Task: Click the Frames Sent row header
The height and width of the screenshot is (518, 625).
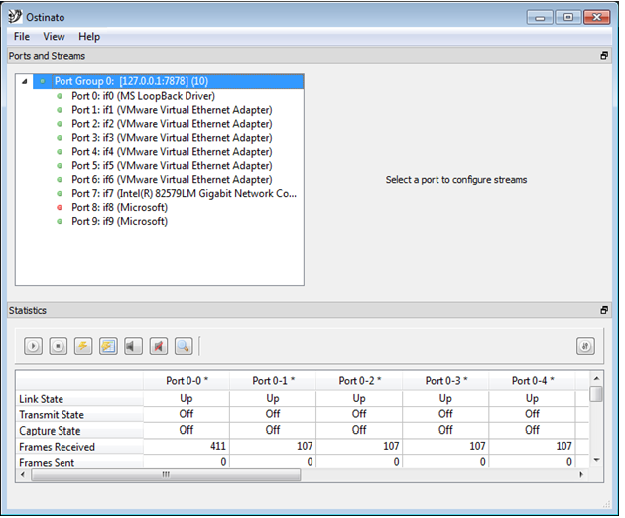Action: 80,462
